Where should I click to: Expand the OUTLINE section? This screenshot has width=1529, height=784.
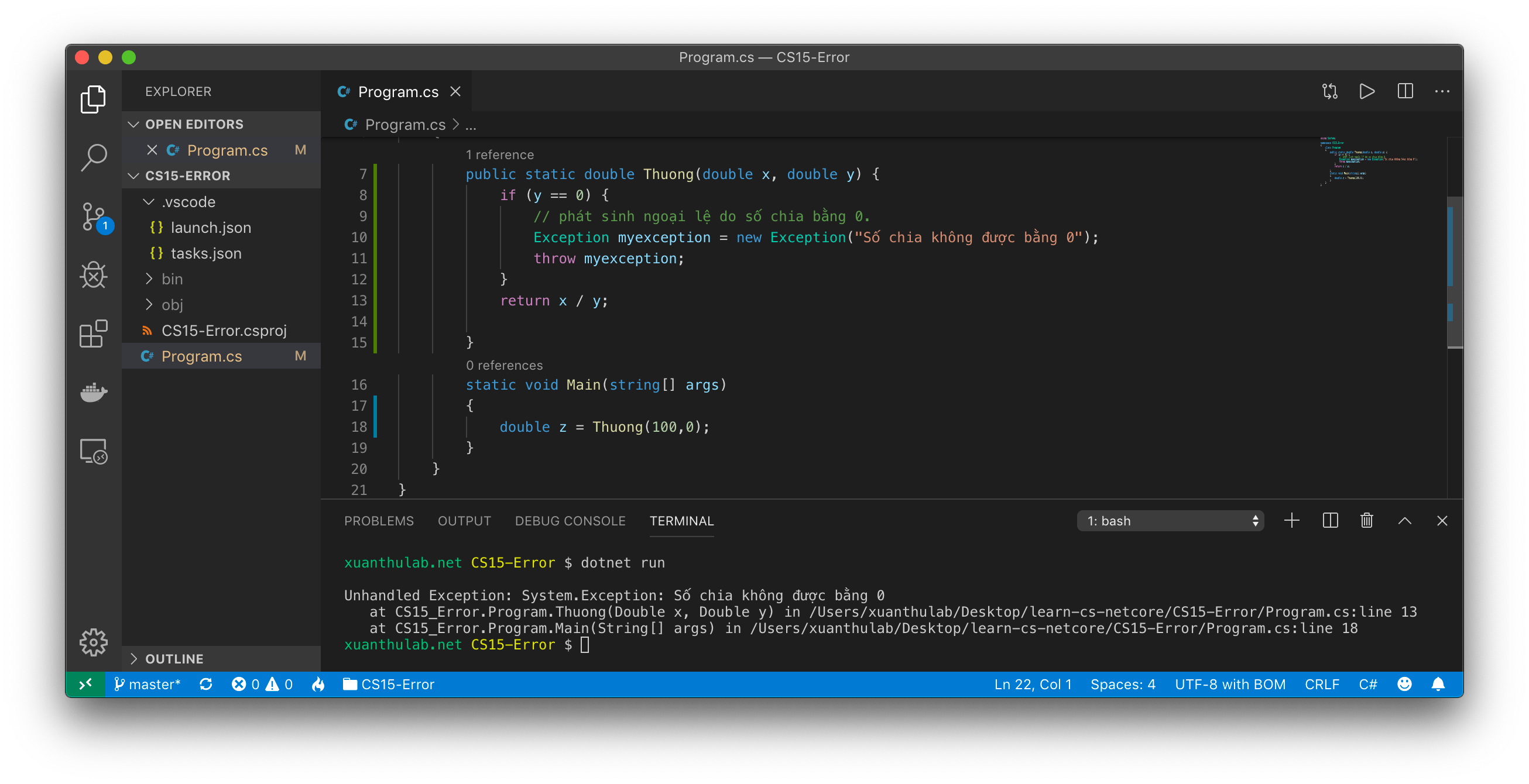174,659
